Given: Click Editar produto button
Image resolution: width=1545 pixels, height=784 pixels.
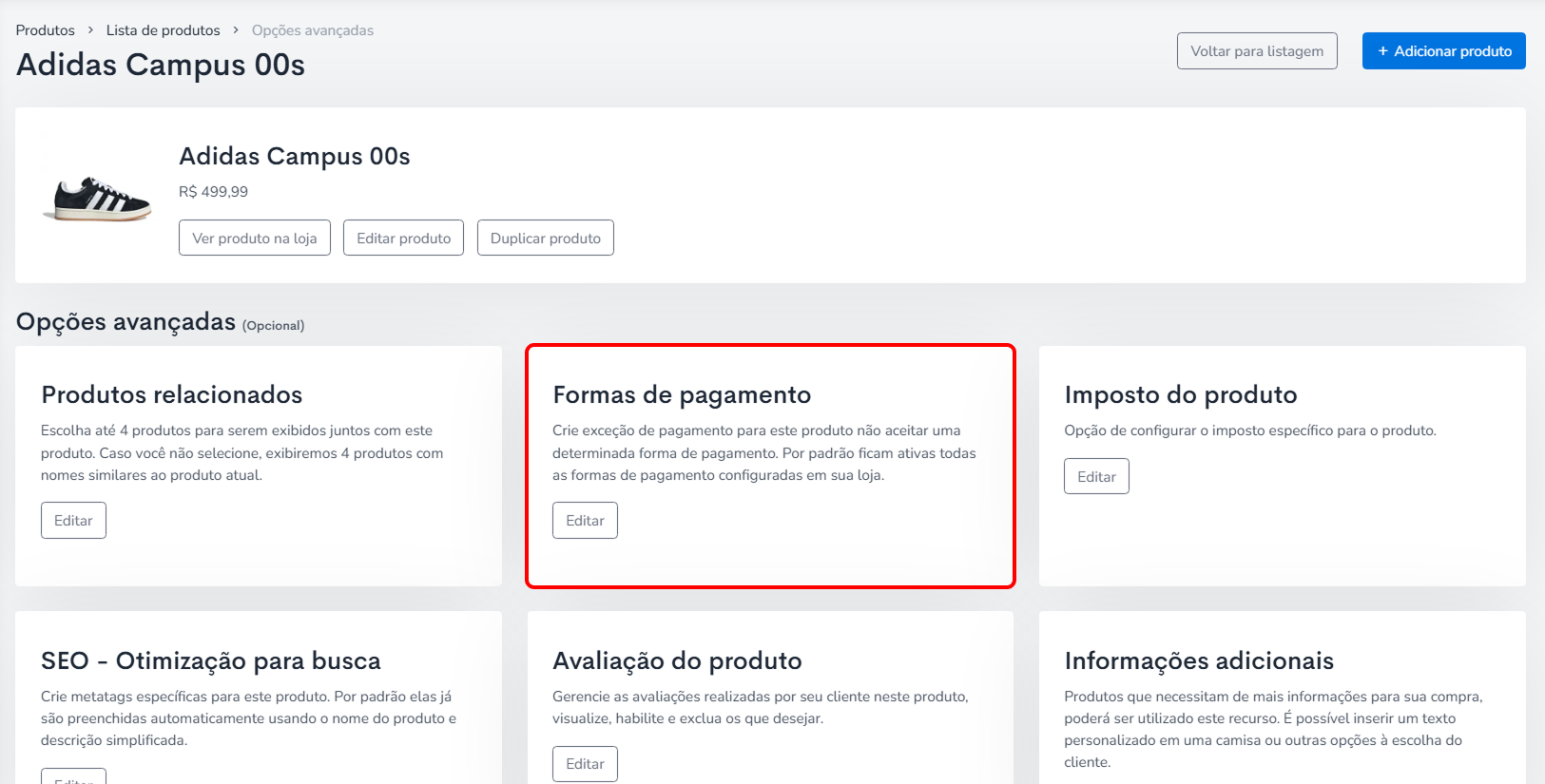Looking at the screenshot, I should coord(403,239).
